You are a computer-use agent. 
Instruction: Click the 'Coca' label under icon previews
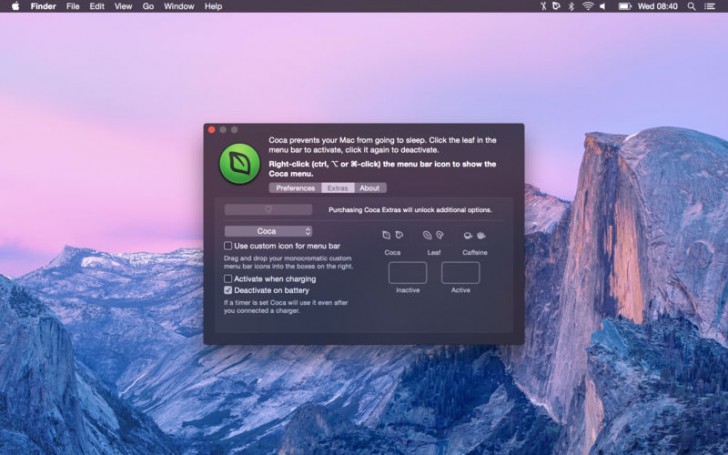coord(392,253)
